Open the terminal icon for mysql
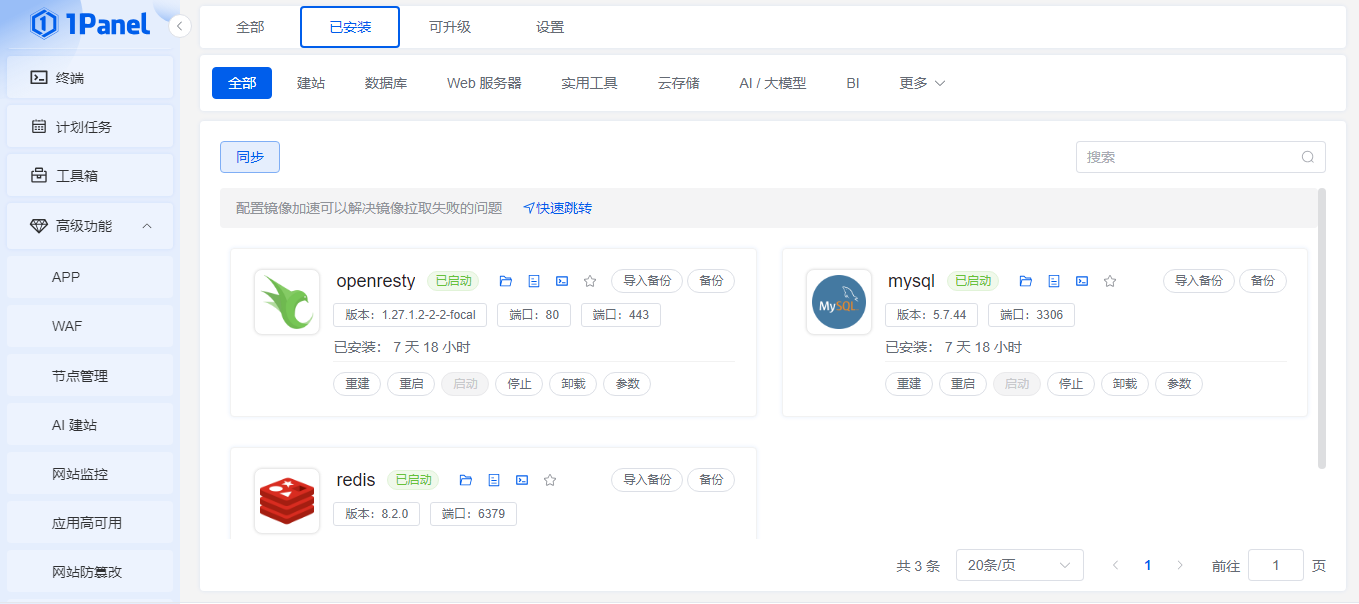Viewport: 1359px width, 604px height. 1082,281
